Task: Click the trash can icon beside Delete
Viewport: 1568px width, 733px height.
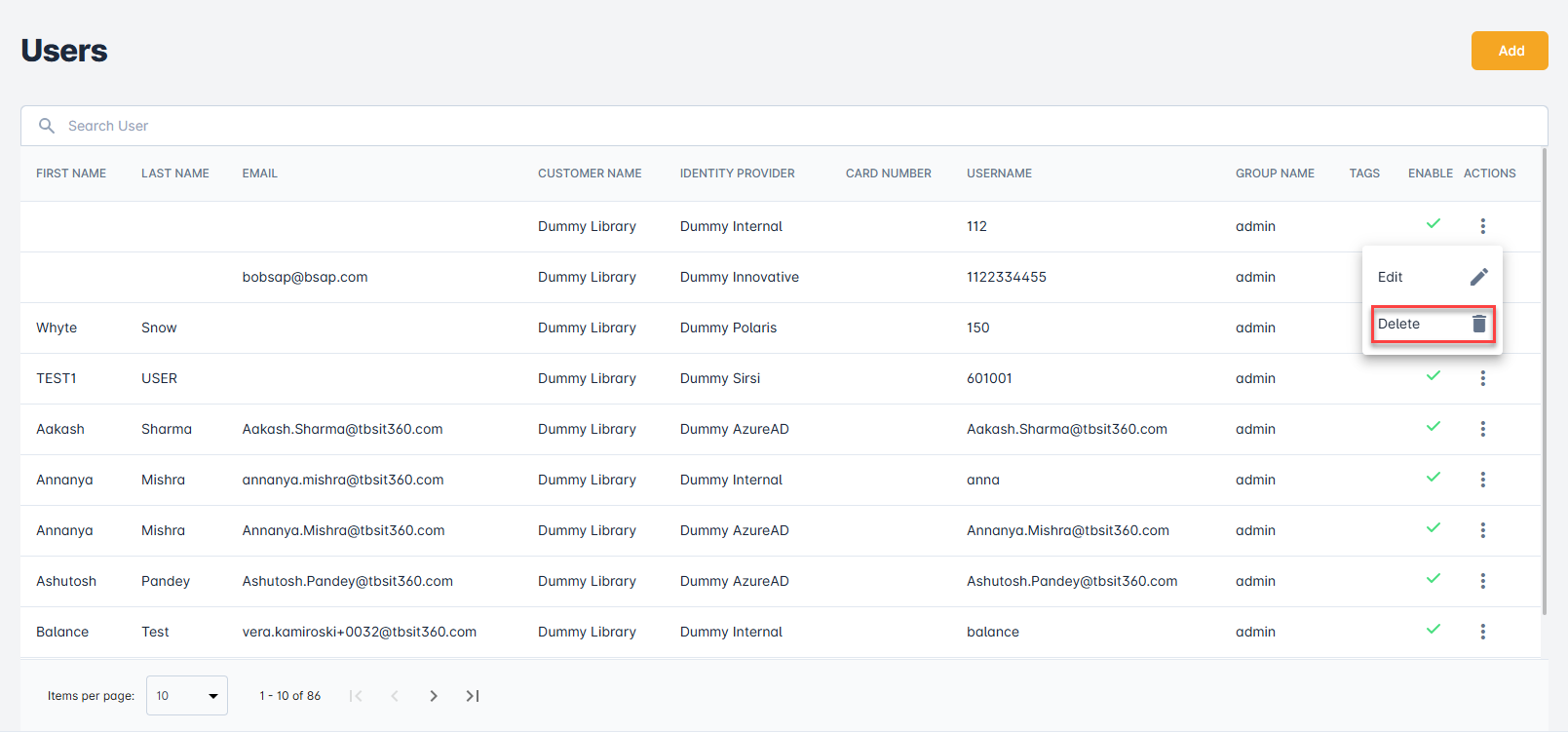Action: pos(1478,324)
